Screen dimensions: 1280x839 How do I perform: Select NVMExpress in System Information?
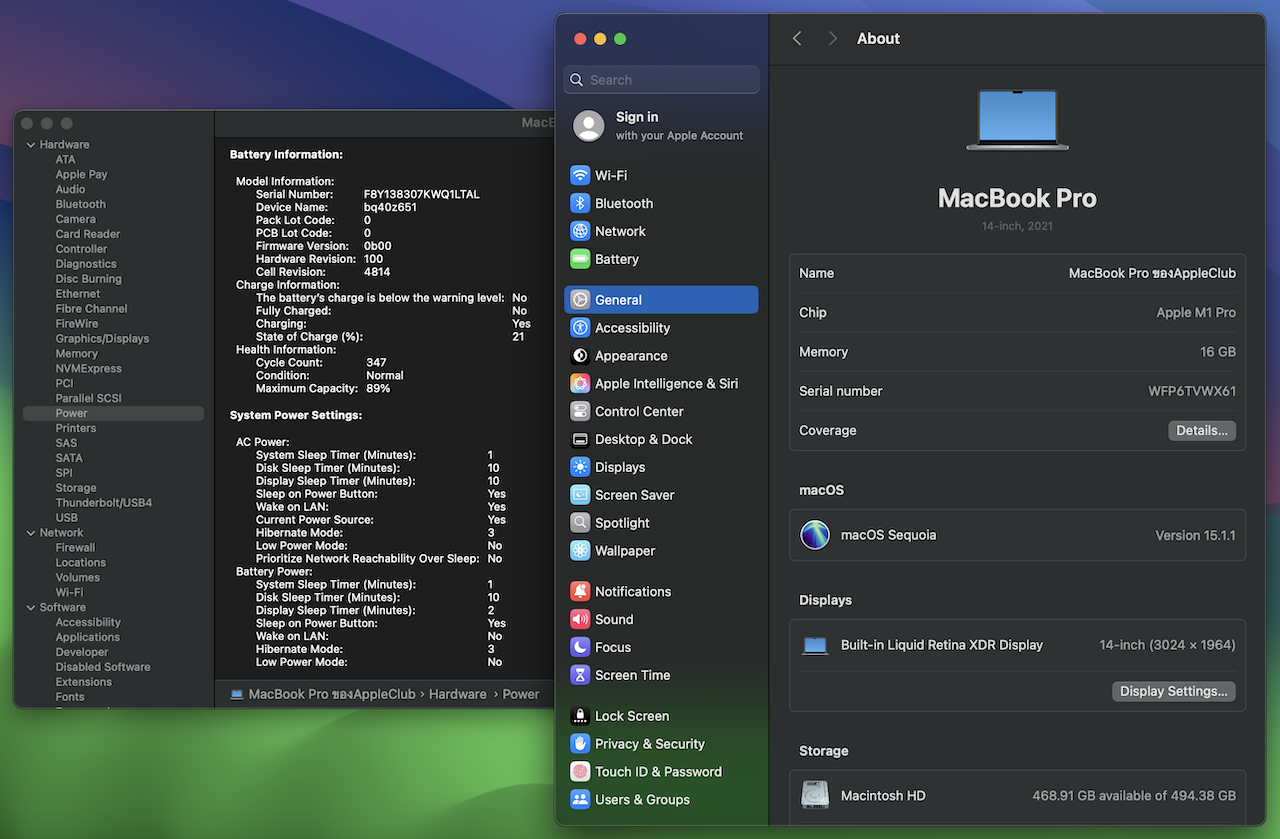tap(89, 369)
